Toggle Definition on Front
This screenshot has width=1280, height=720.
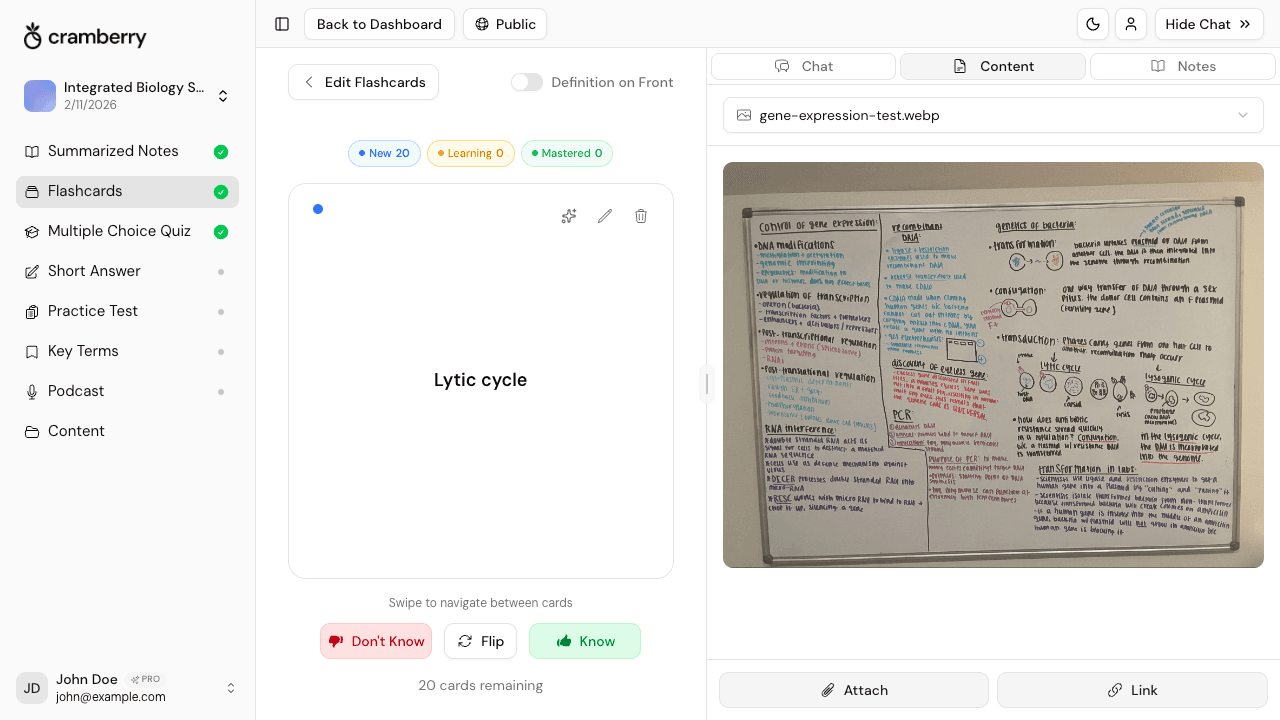pos(527,82)
